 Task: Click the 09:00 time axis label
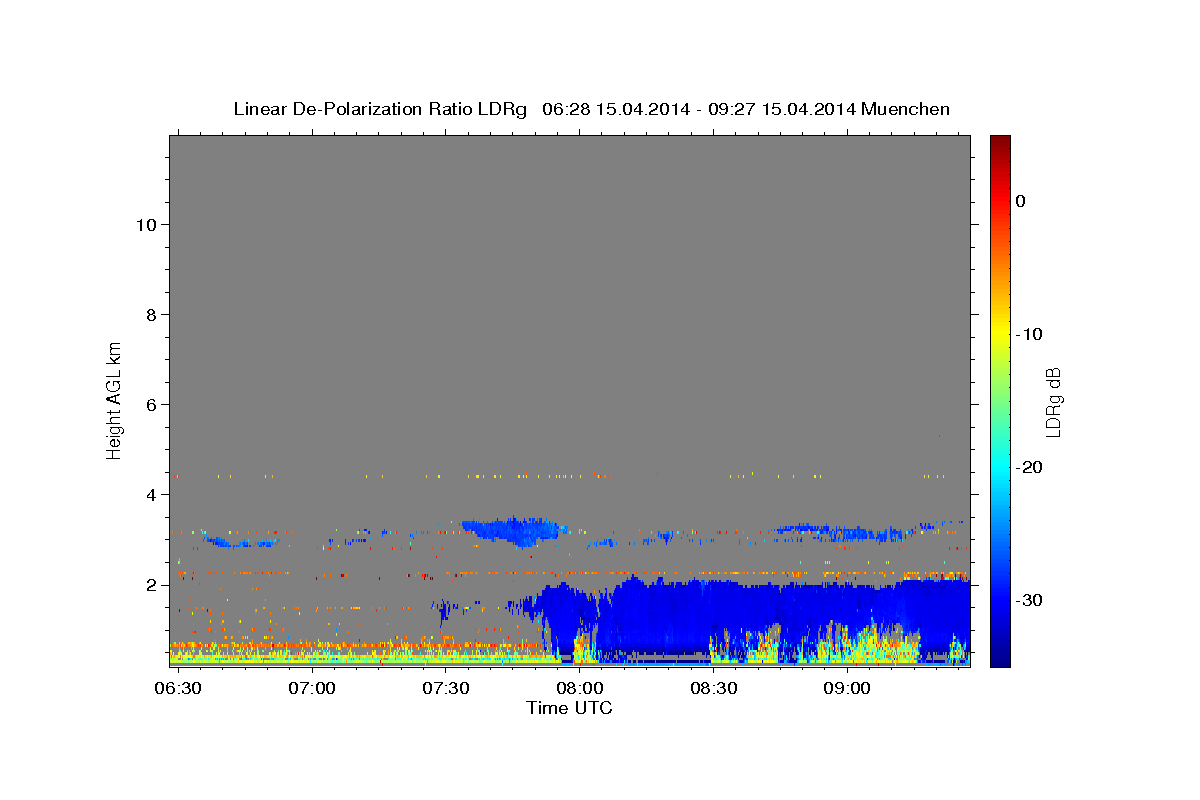(846, 689)
